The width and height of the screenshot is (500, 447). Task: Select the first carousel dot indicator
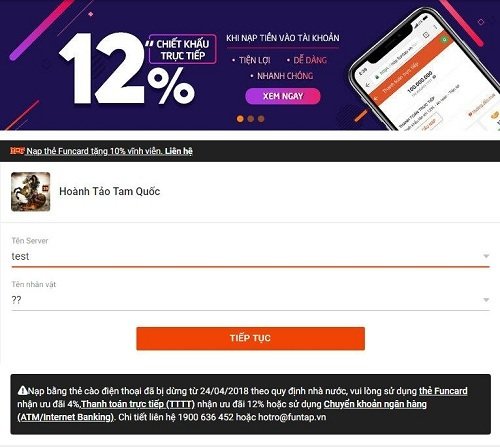[240, 119]
